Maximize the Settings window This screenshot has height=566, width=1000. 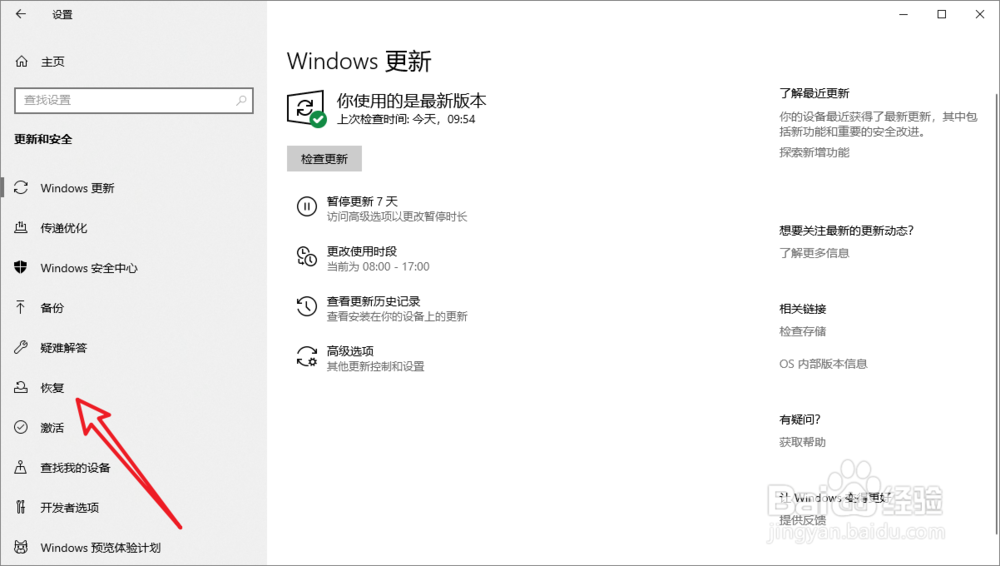[x=941, y=14]
